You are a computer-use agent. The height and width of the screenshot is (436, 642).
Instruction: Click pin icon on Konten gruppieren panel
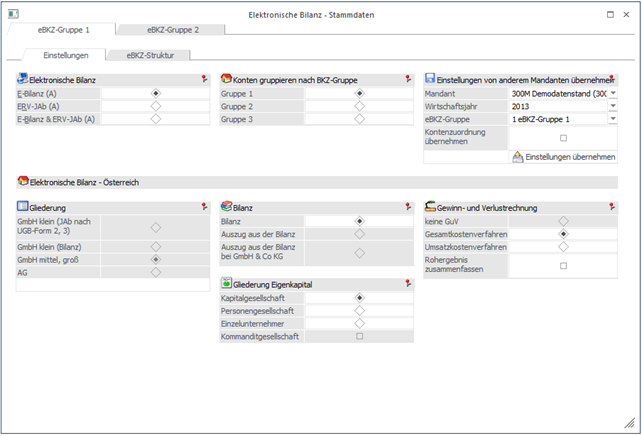click(x=408, y=78)
